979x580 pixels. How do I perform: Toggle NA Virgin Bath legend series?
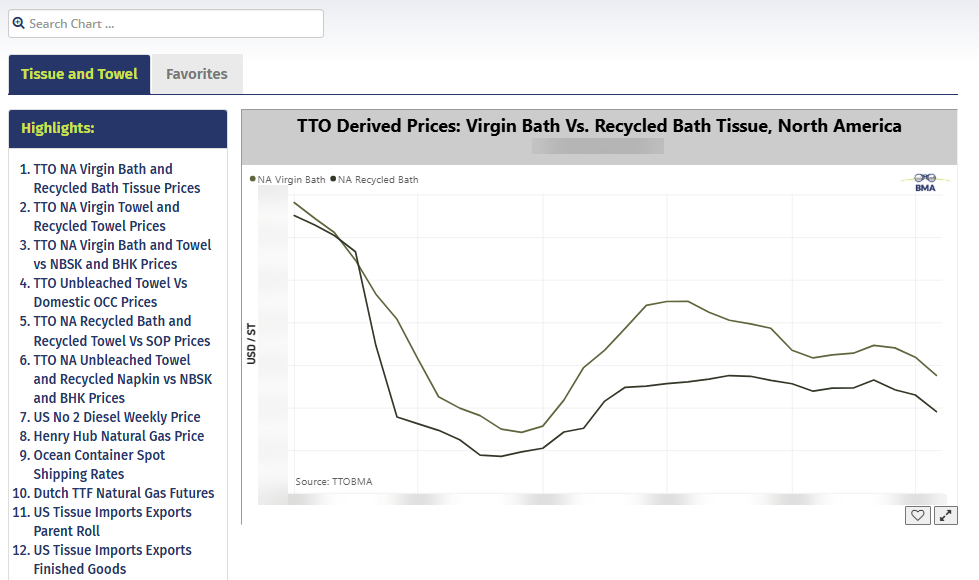click(x=288, y=180)
